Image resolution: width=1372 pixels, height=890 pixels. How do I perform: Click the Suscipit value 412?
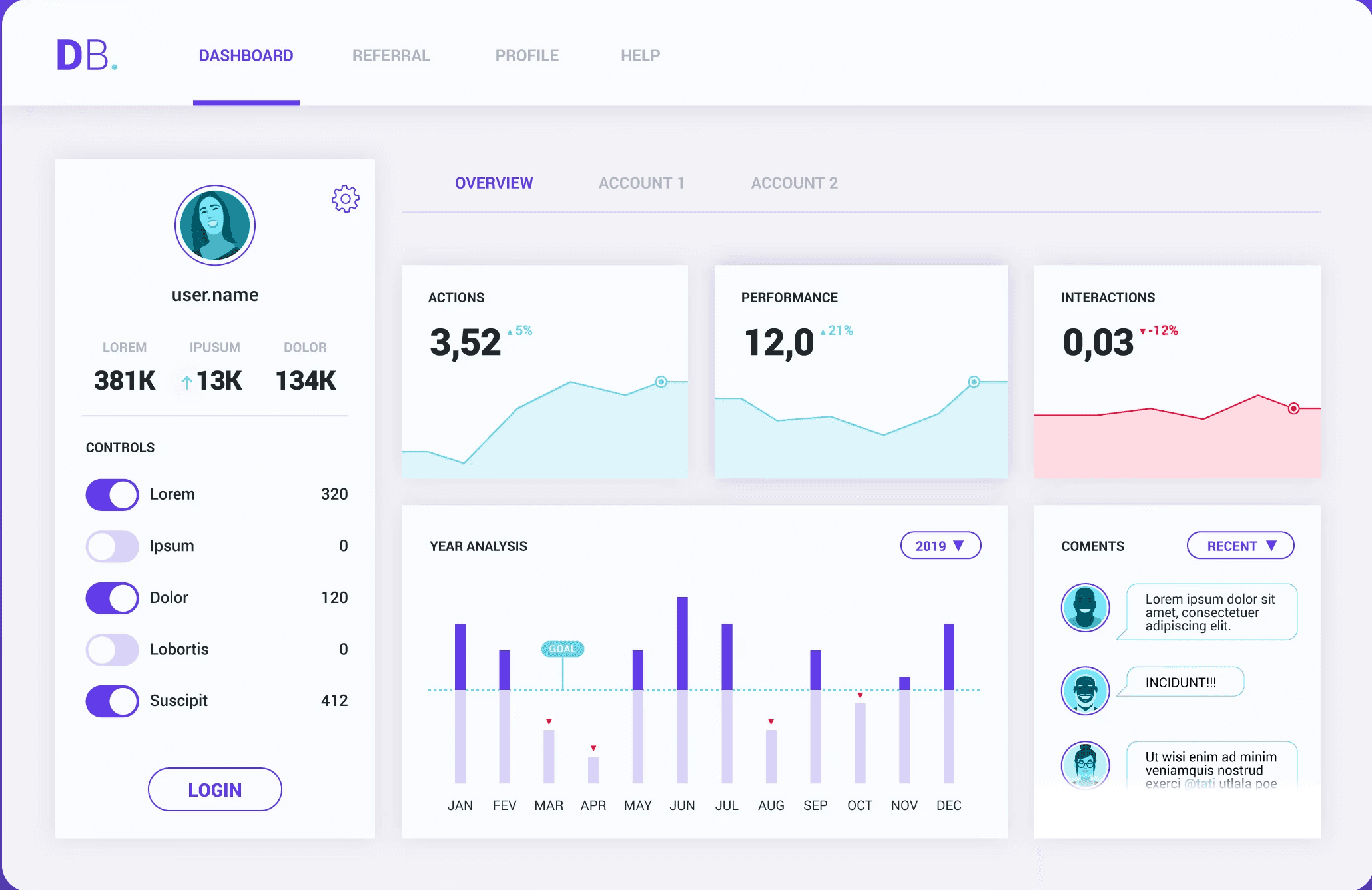tap(334, 701)
